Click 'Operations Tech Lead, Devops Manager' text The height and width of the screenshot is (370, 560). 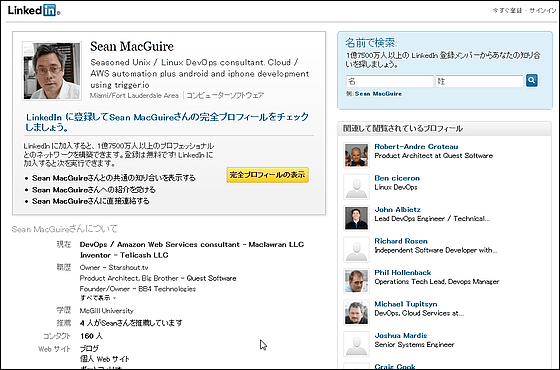tap(436, 282)
